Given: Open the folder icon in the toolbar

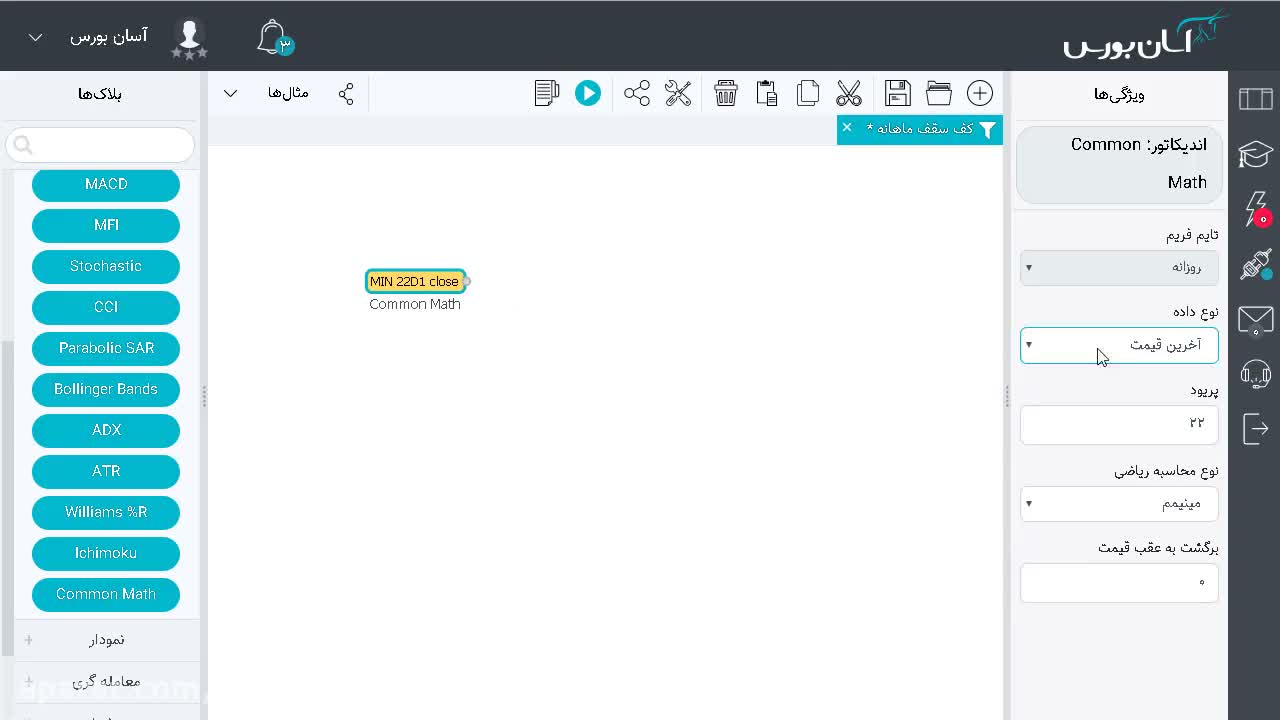Looking at the screenshot, I should coord(939,93).
